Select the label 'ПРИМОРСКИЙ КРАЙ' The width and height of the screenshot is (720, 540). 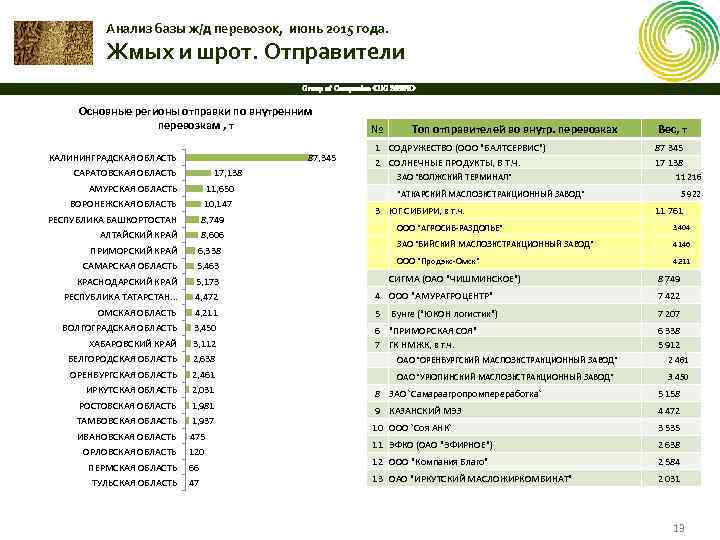[134, 251]
